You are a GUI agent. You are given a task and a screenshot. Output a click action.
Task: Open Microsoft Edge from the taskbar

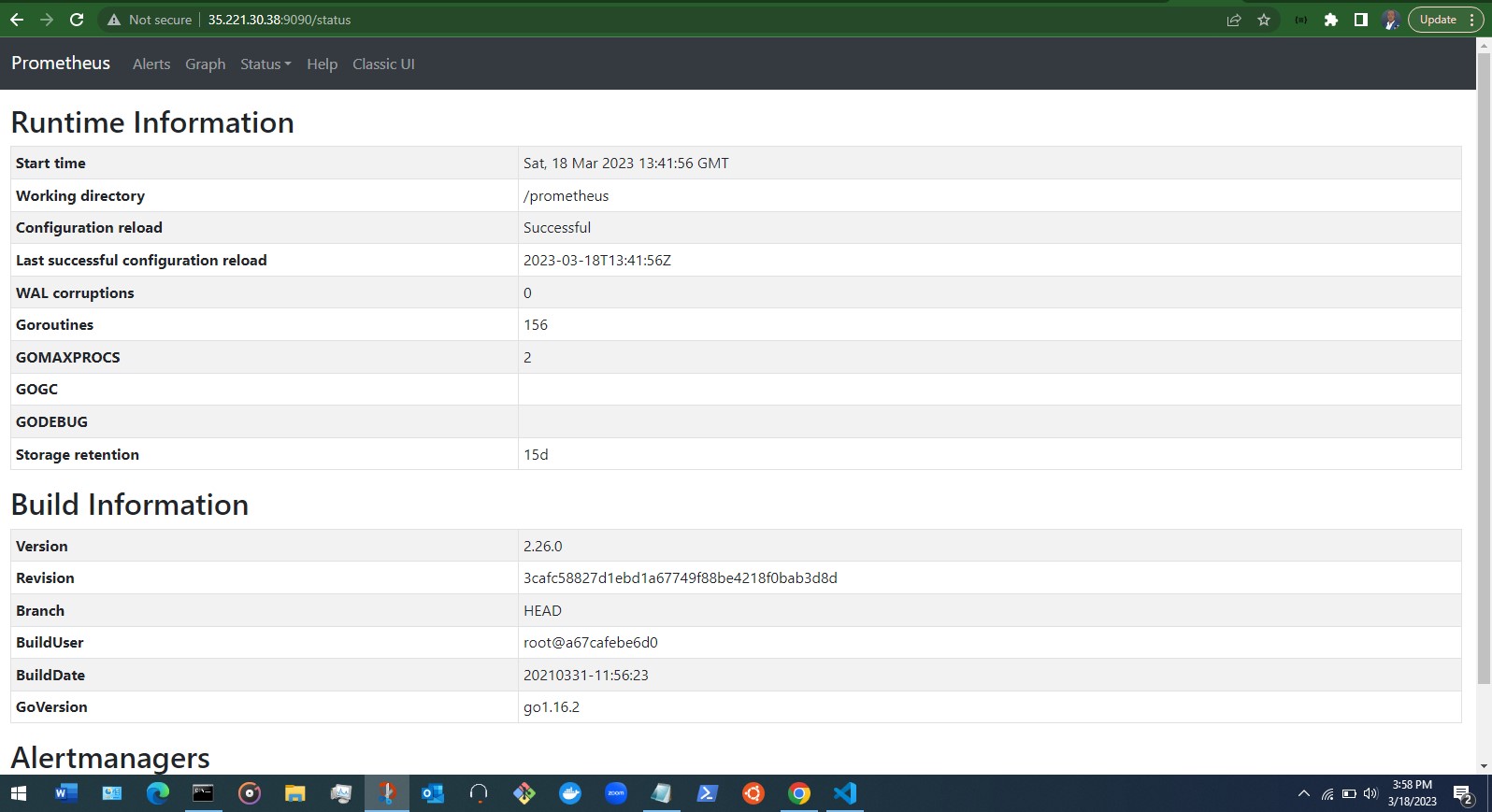click(158, 793)
